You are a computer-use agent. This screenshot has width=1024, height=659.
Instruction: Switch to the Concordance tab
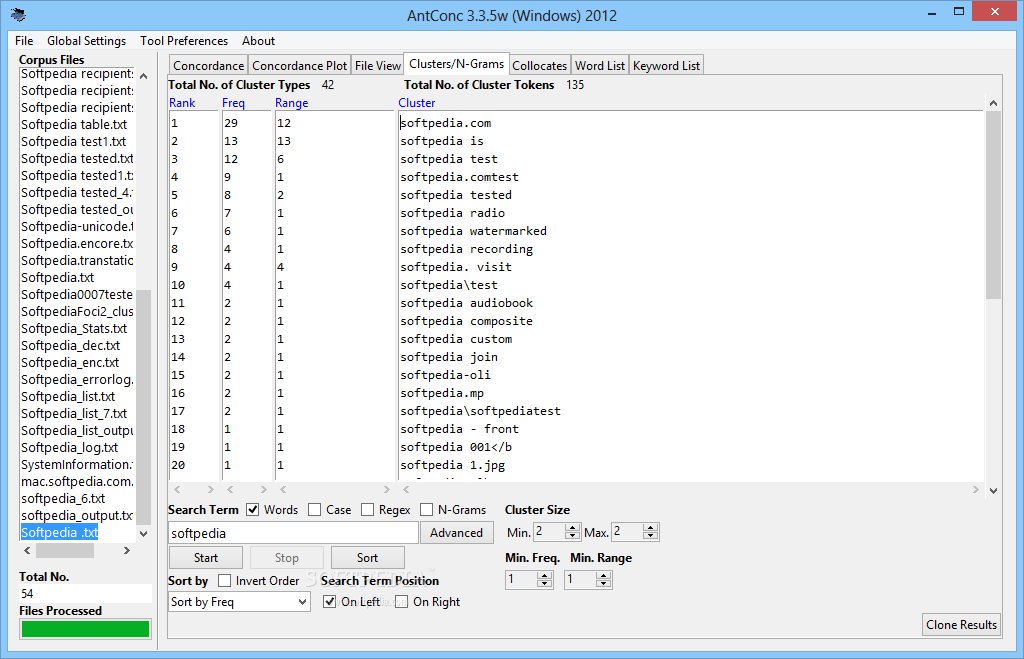click(x=208, y=65)
